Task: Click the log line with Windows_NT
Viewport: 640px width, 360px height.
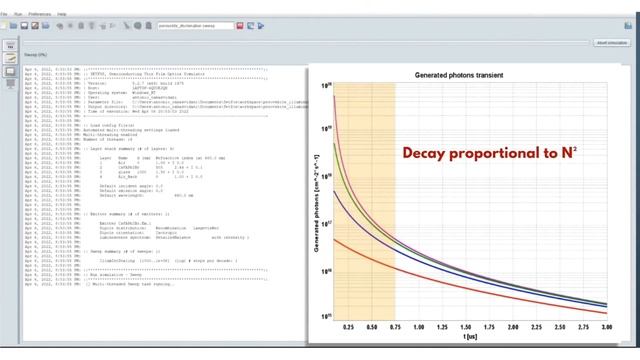Action: coord(96,93)
